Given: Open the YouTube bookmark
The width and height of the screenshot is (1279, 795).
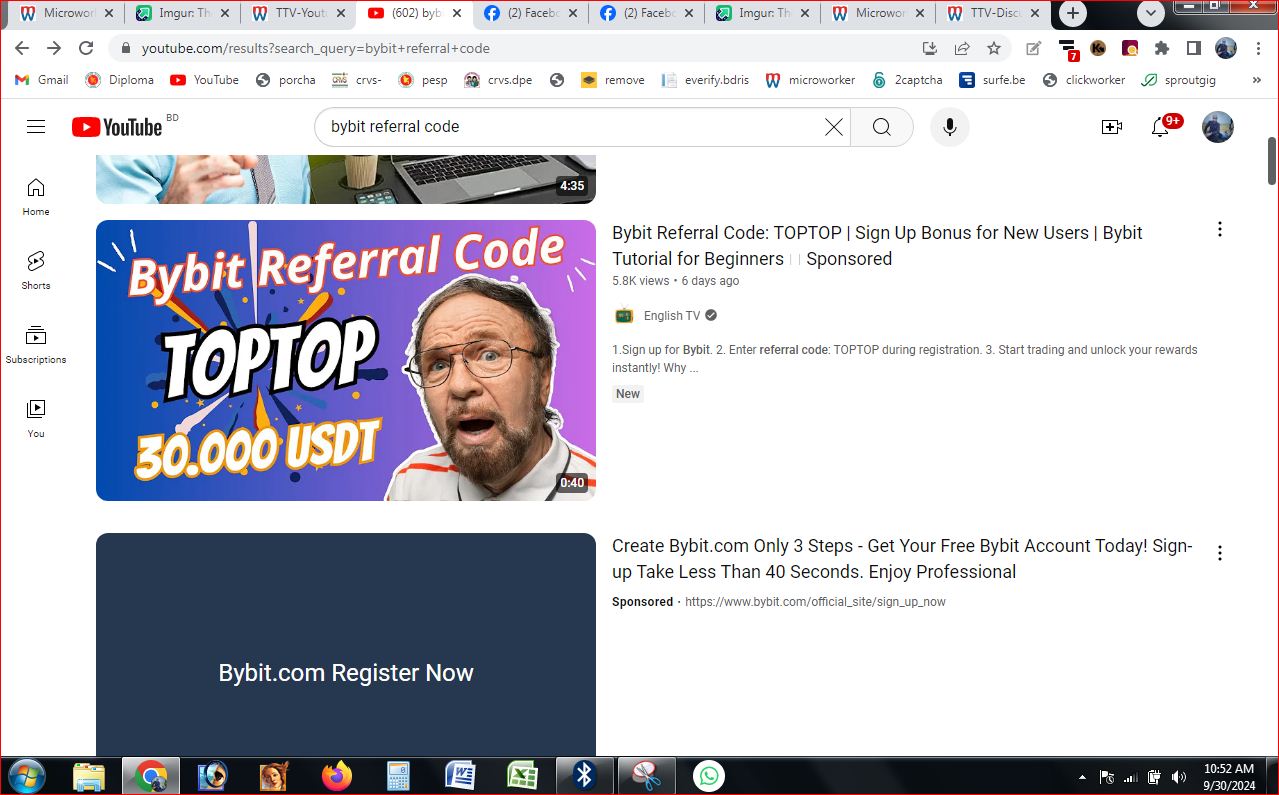Looking at the screenshot, I should tap(205, 80).
